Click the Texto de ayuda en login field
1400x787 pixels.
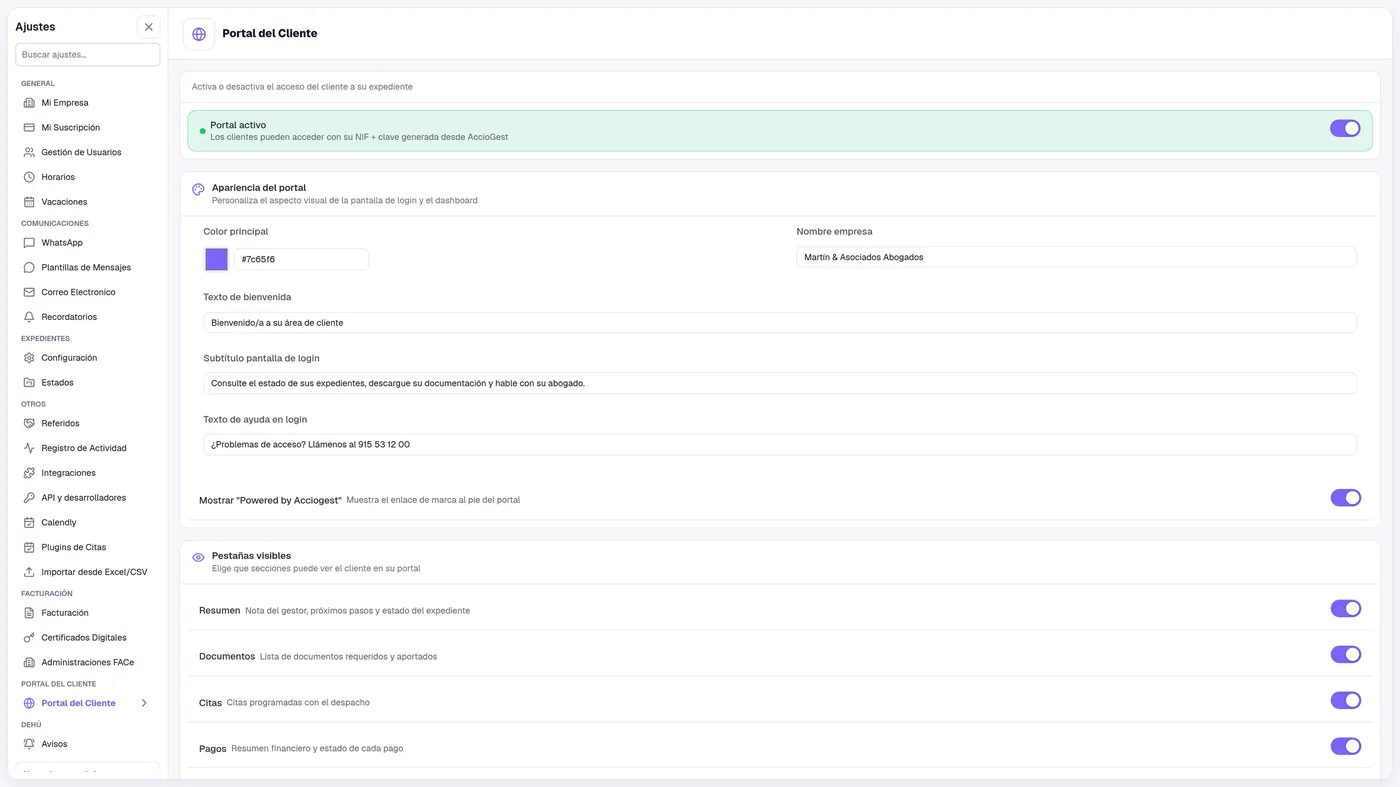(780, 444)
